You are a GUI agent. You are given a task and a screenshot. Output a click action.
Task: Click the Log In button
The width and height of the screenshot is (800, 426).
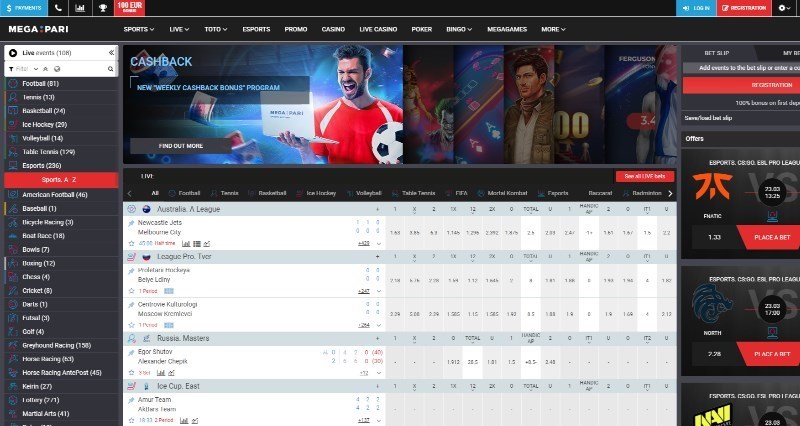(x=696, y=8)
